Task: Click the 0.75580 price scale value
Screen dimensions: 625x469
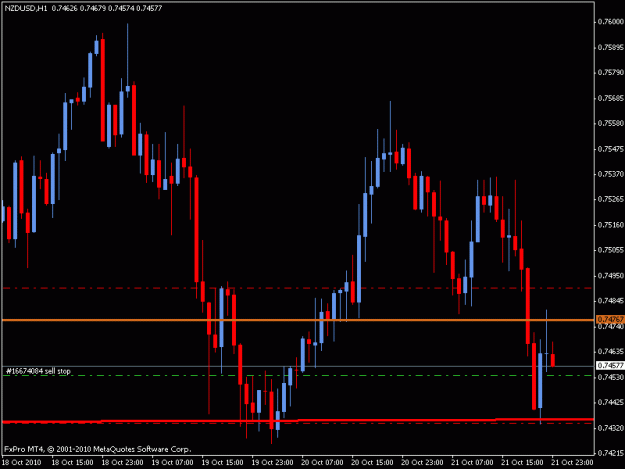Action: [610, 124]
